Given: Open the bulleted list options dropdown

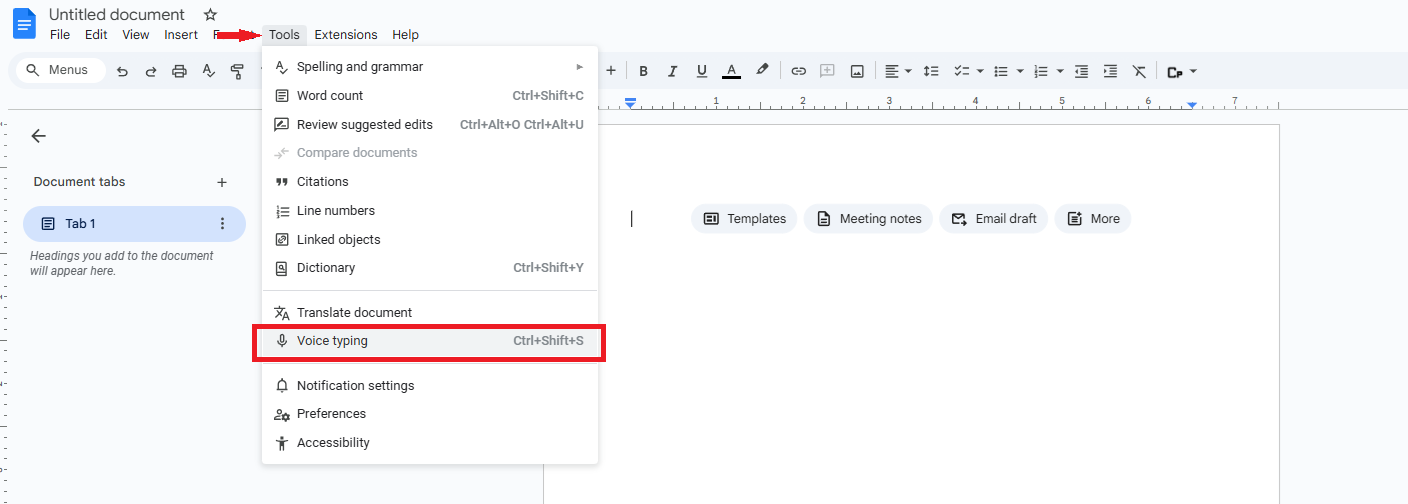Looking at the screenshot, I should pos(1020,71).
